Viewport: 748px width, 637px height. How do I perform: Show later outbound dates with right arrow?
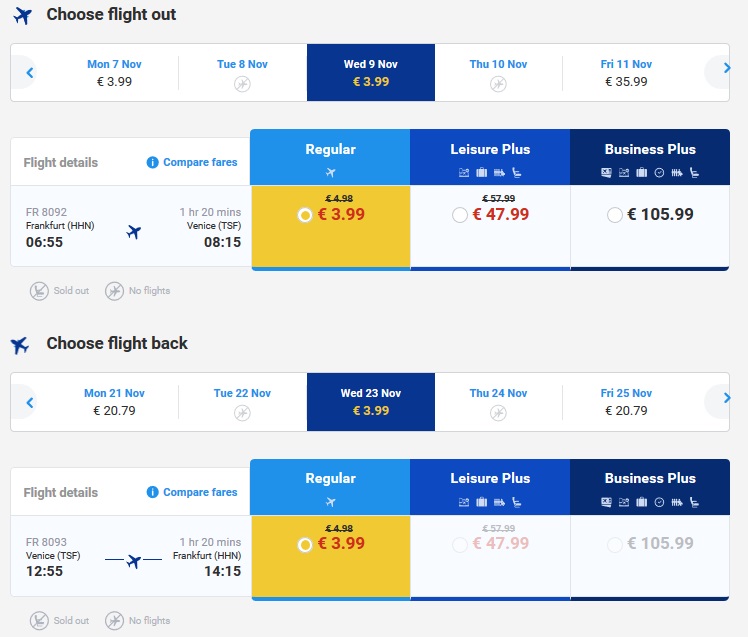[724, 72]
